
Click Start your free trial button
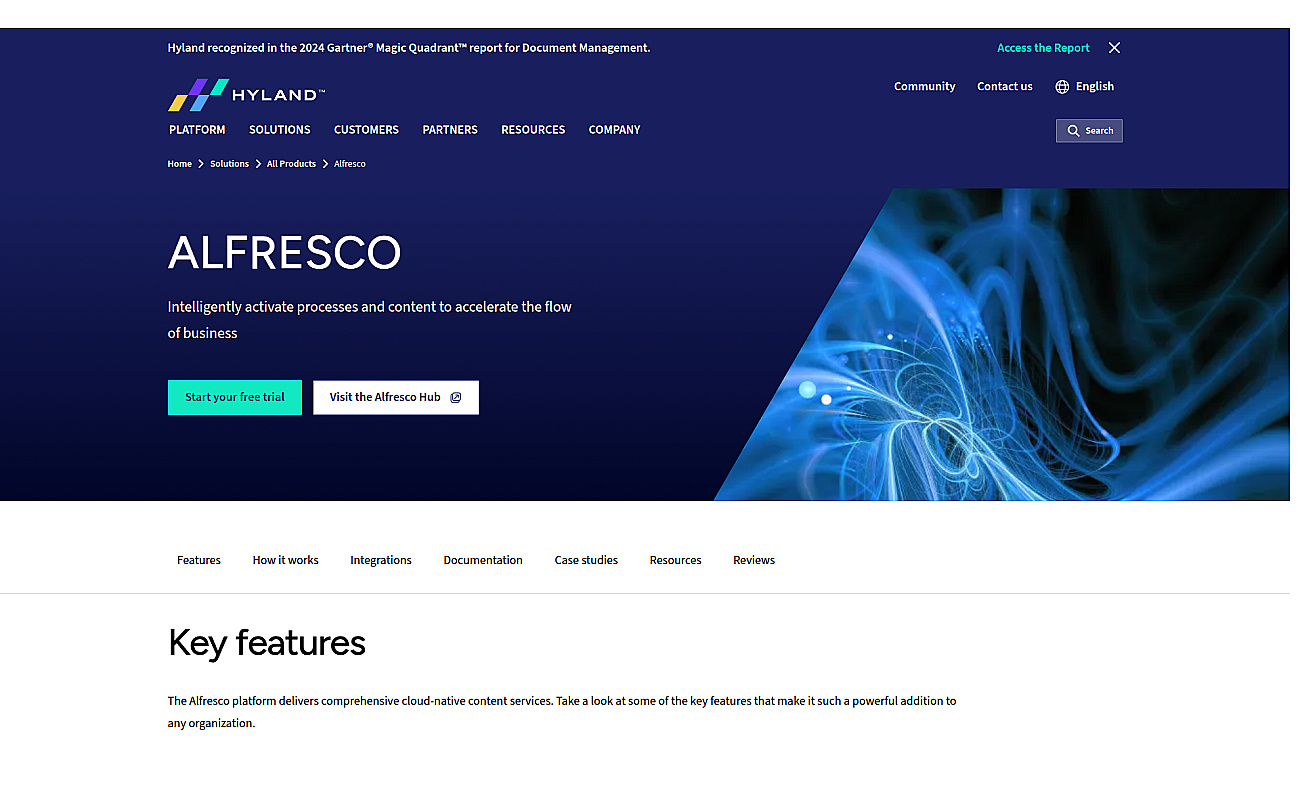click(235, 397)
